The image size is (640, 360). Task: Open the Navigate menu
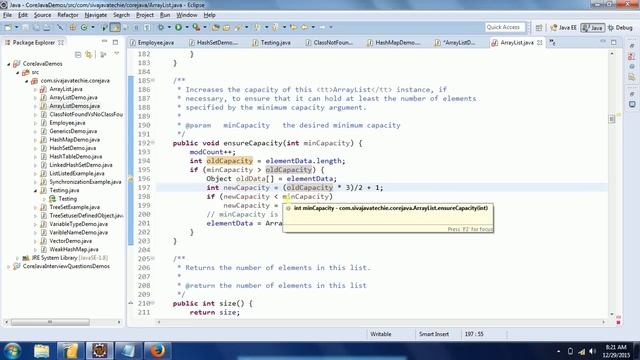[x=96, y=15]
